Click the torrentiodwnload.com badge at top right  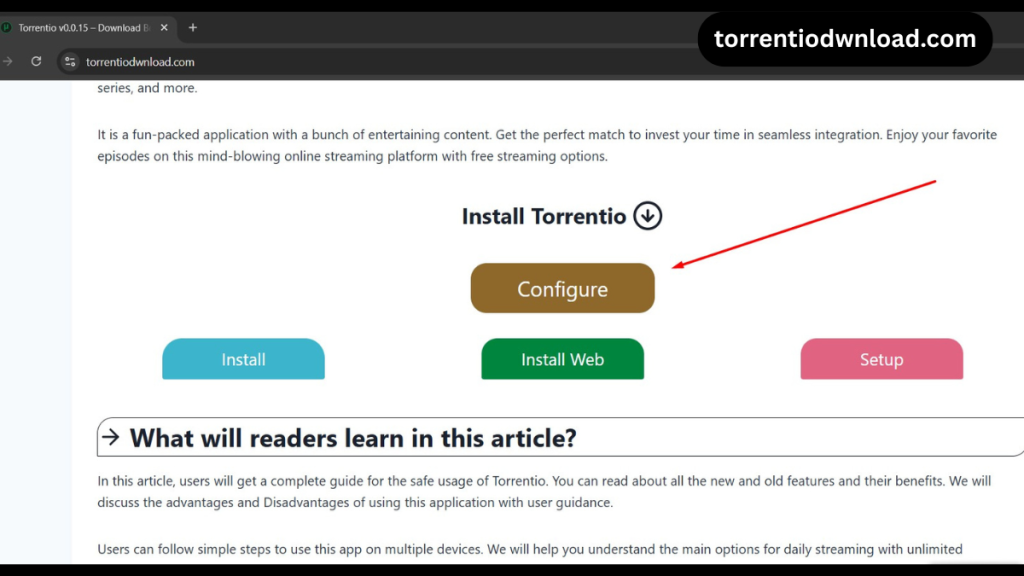click(845, 38)
